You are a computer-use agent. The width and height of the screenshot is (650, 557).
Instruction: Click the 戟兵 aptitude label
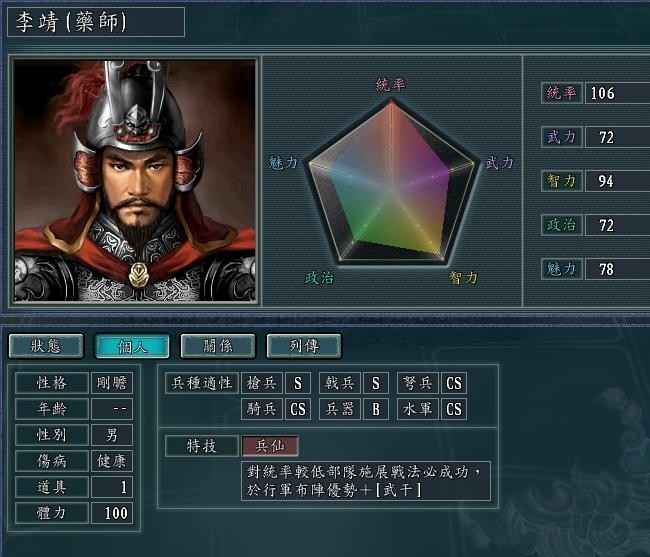[340, 383]
